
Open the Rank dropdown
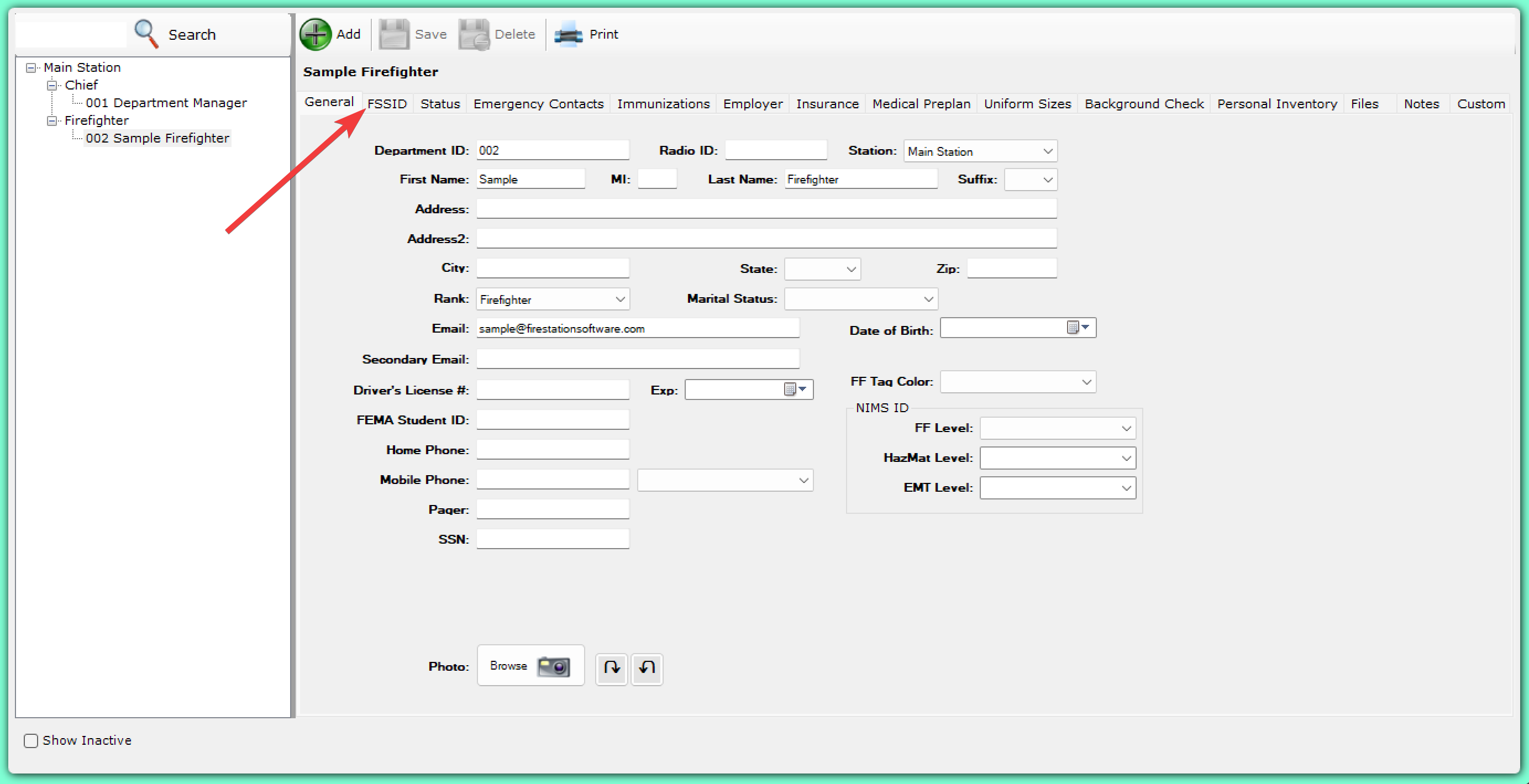619,299
